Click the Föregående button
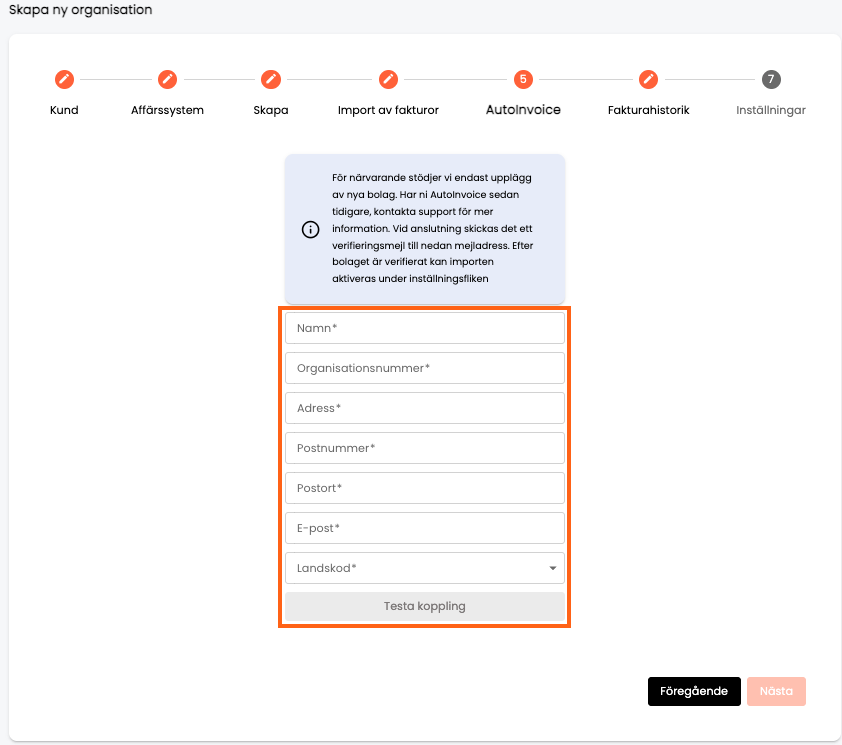 [x=694, y=691]
